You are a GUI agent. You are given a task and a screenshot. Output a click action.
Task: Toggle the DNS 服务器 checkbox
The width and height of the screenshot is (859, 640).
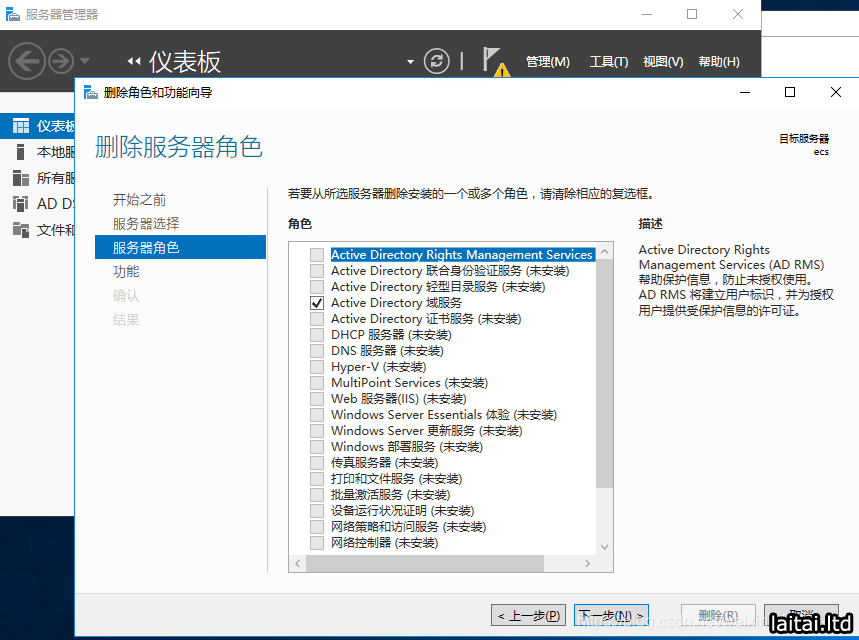click(x=317, y=351)
